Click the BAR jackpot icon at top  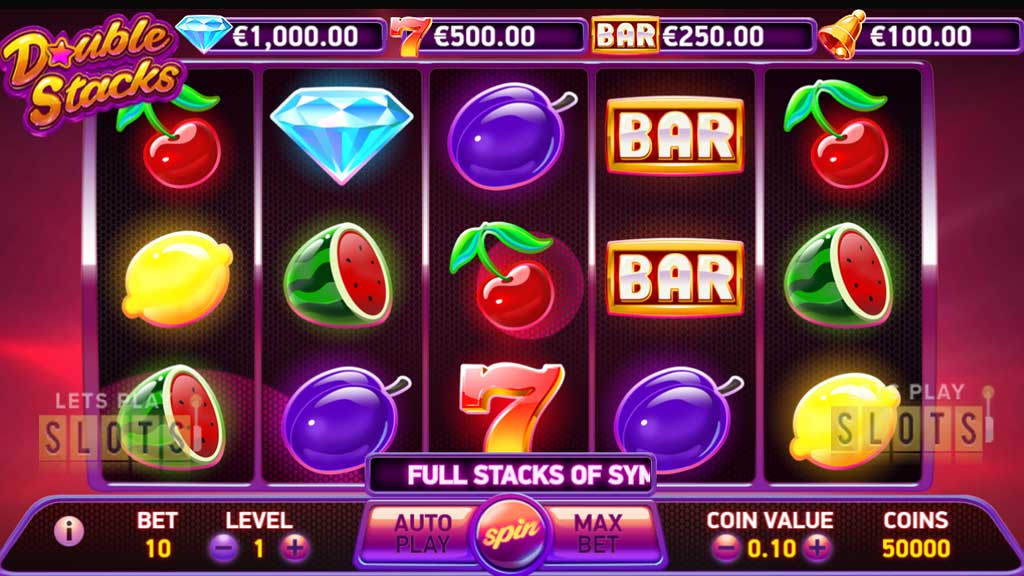pos(625,35)
